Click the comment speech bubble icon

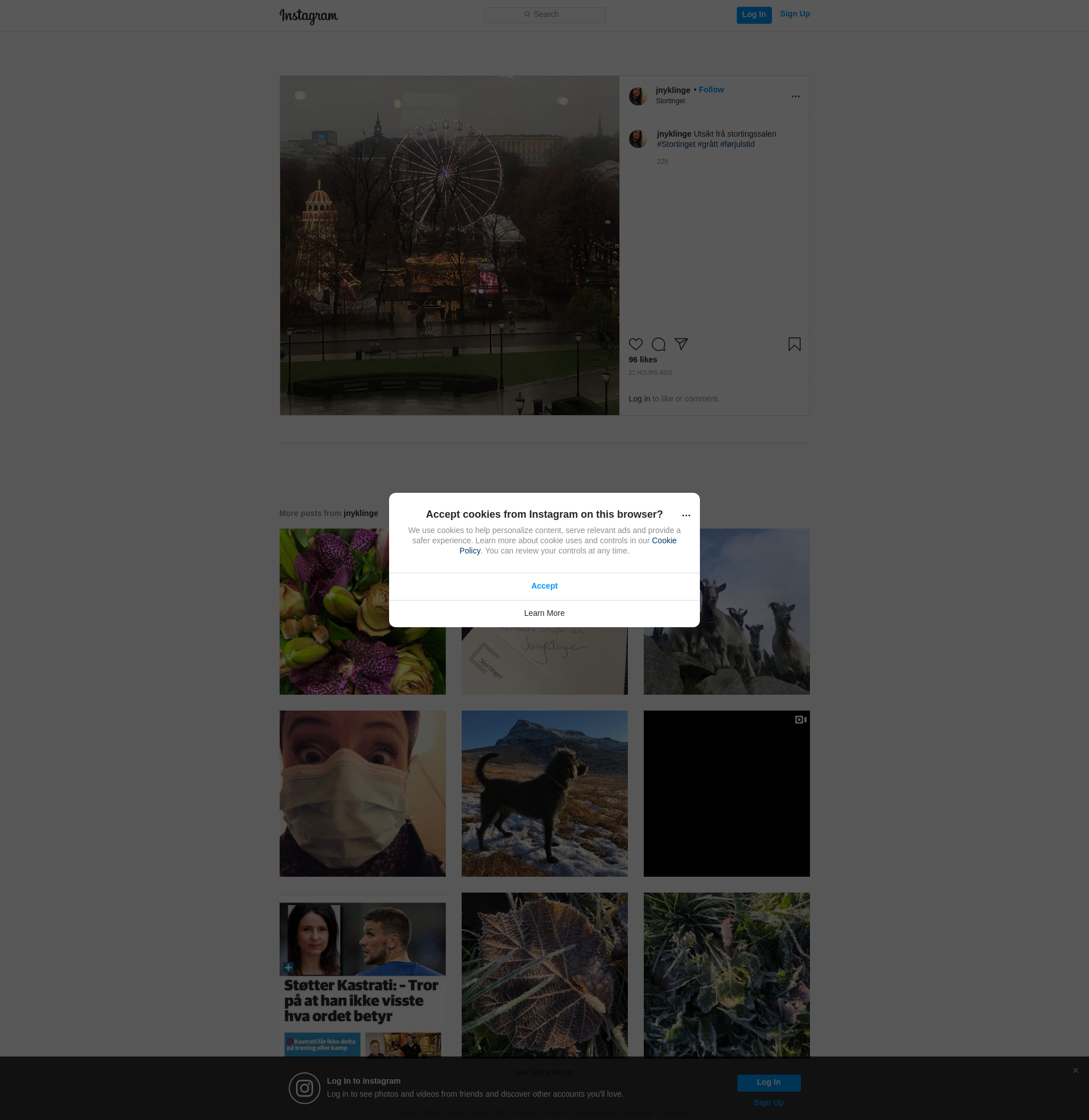pos(658,344)
